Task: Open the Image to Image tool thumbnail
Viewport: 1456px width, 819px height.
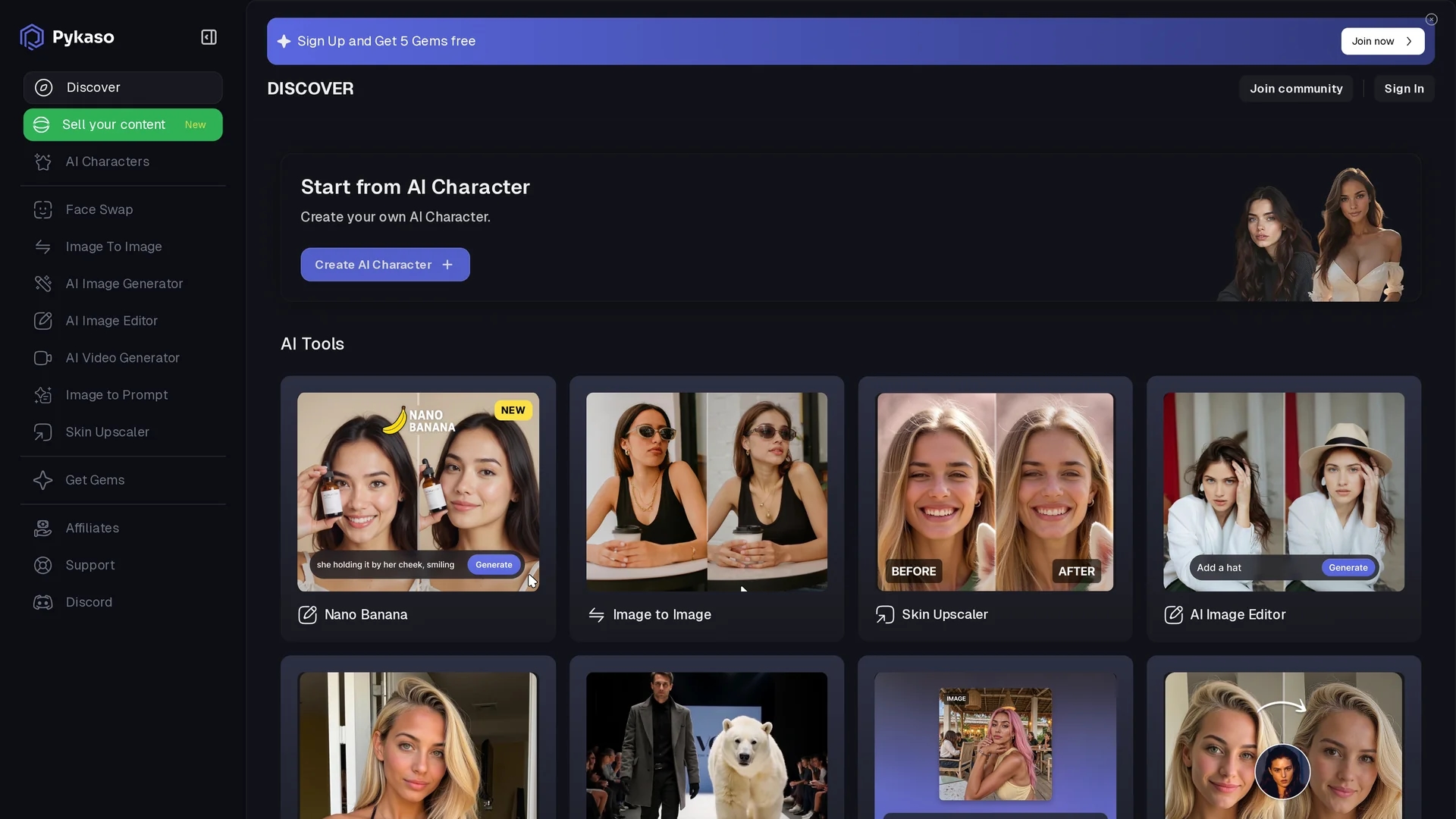Action: pos(707,492)
